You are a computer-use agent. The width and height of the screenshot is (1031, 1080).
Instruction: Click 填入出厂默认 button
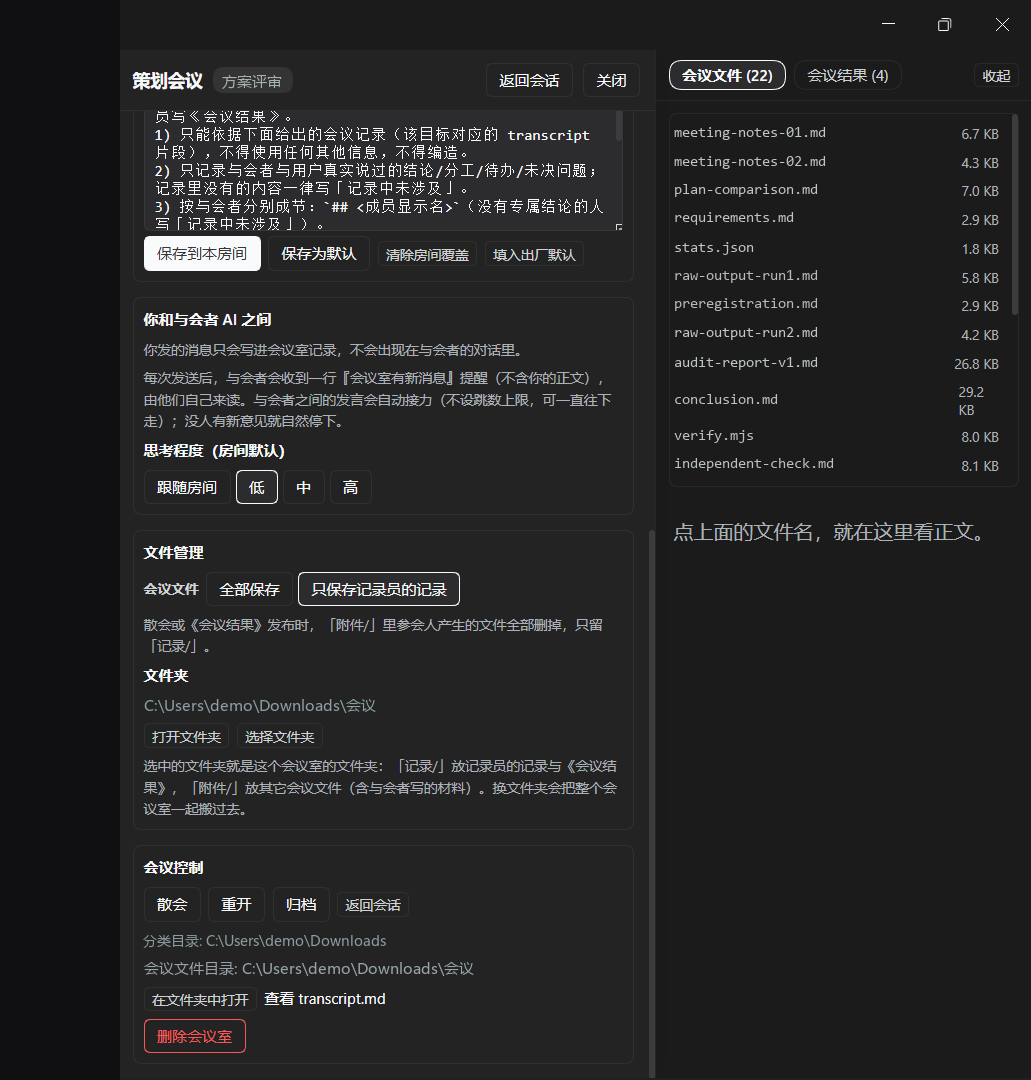pyautogui.click(x=534, y=255)
